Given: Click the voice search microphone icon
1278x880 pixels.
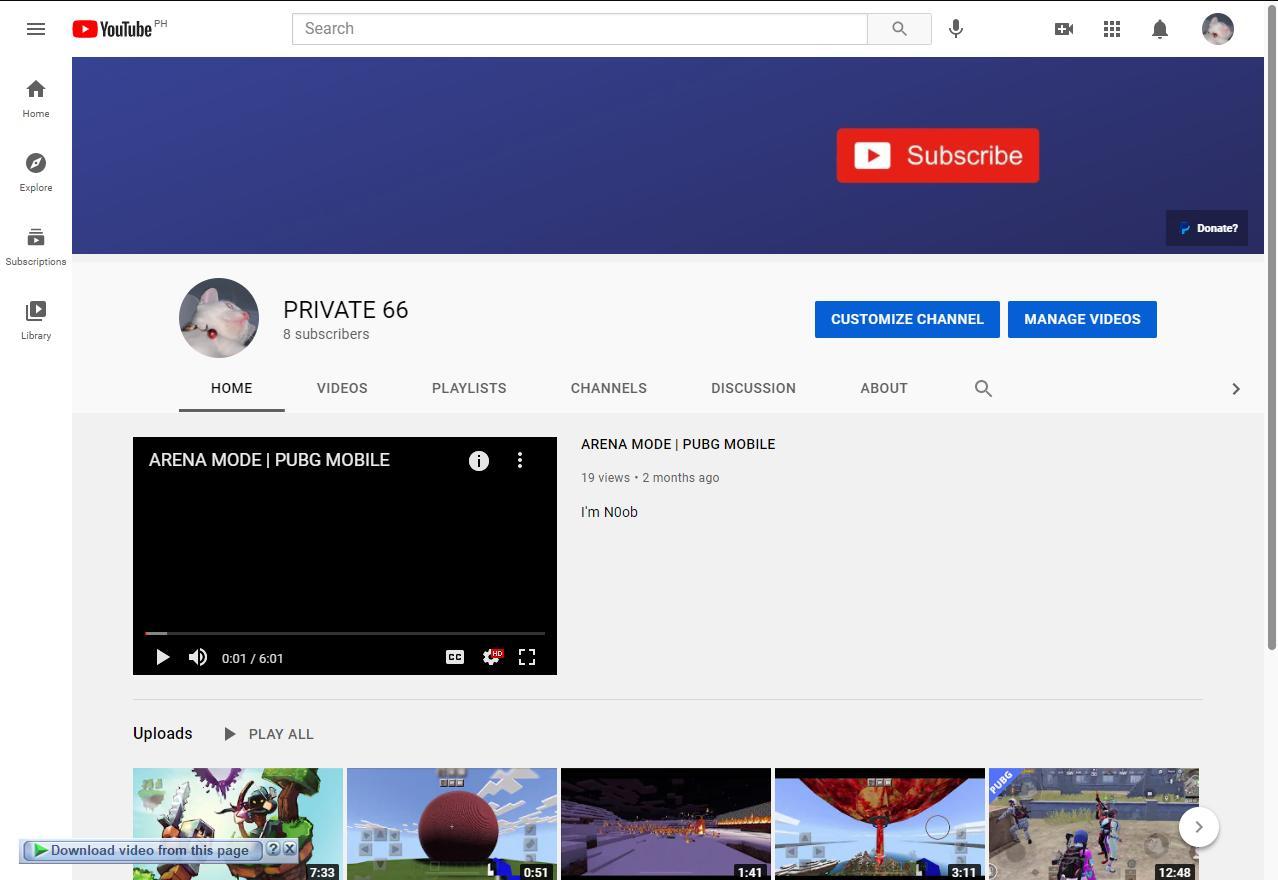Looking at the screenshot, I should [956, 29].
